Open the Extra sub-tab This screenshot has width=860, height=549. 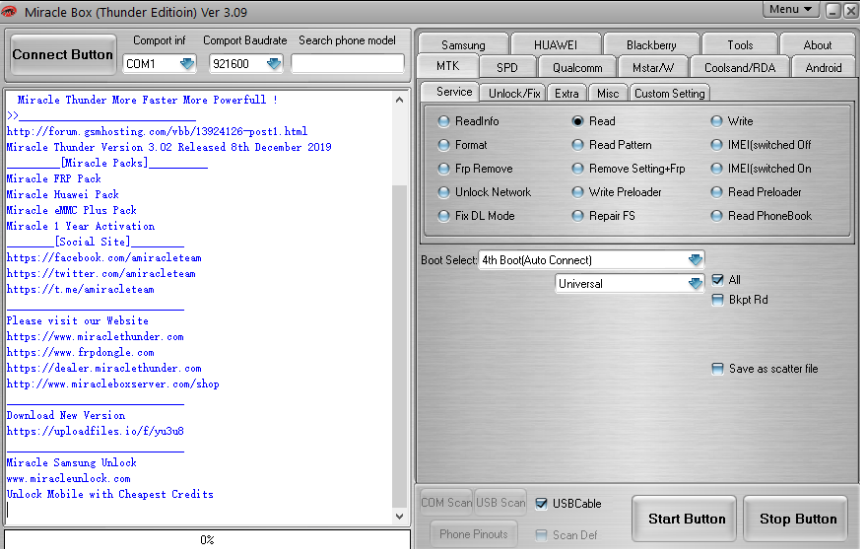point(567,94)
